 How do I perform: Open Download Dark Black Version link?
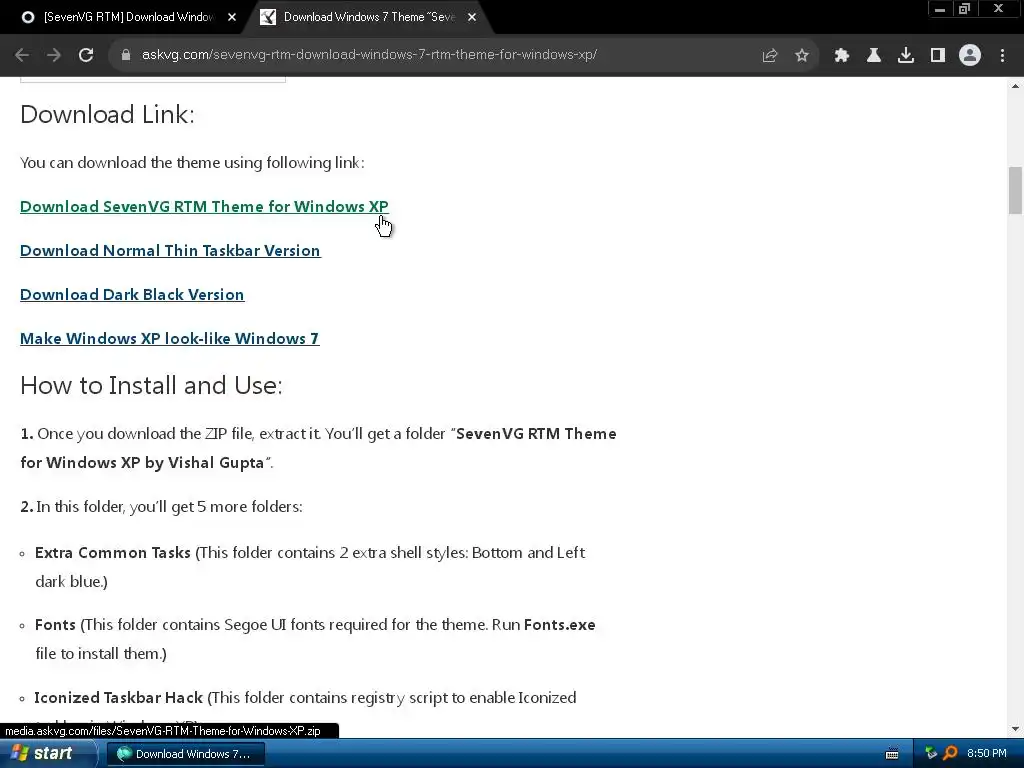click(x=132, y=295)
